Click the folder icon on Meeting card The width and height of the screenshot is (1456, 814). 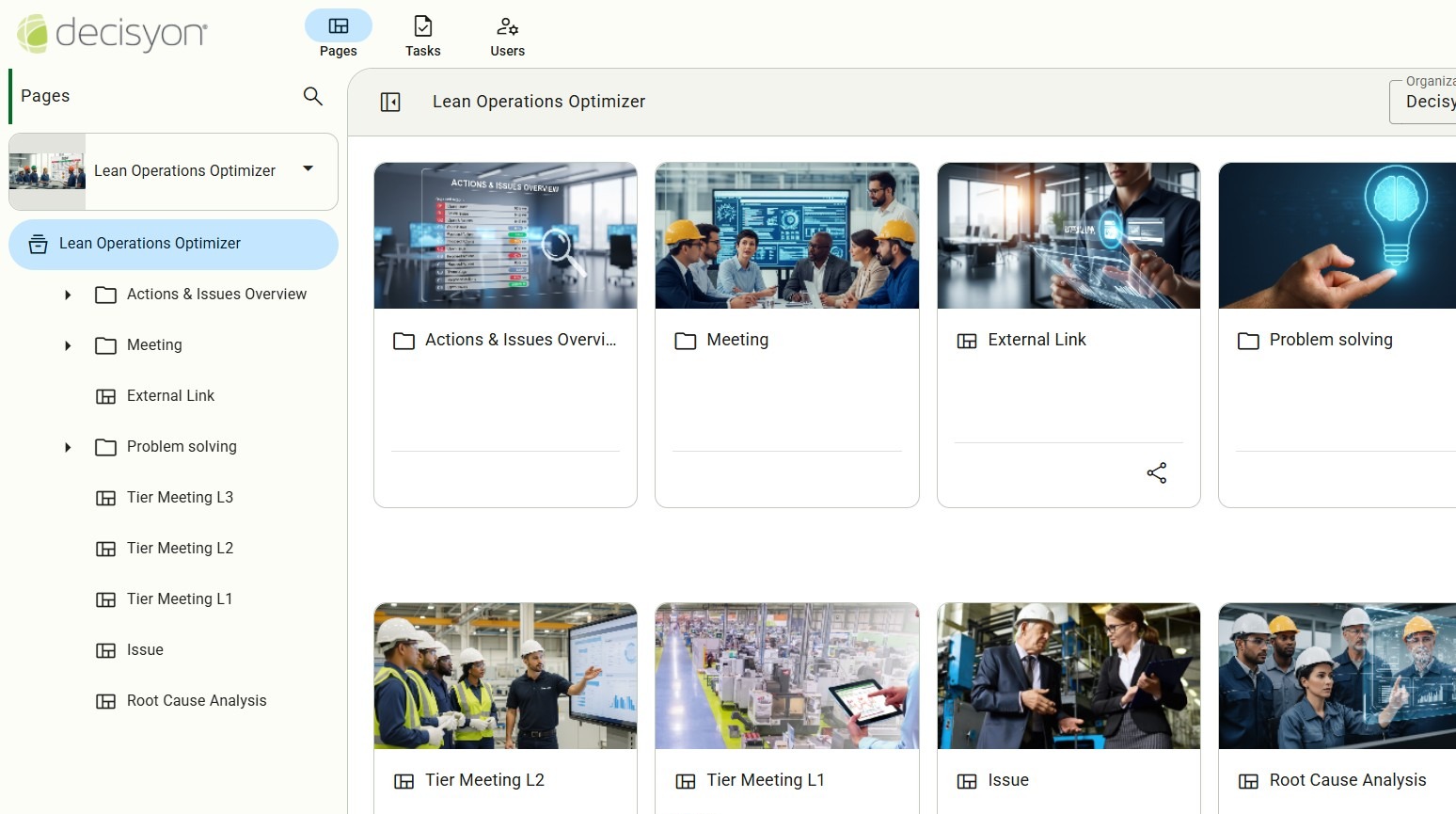pyautogui.click(x=686, y=341)
